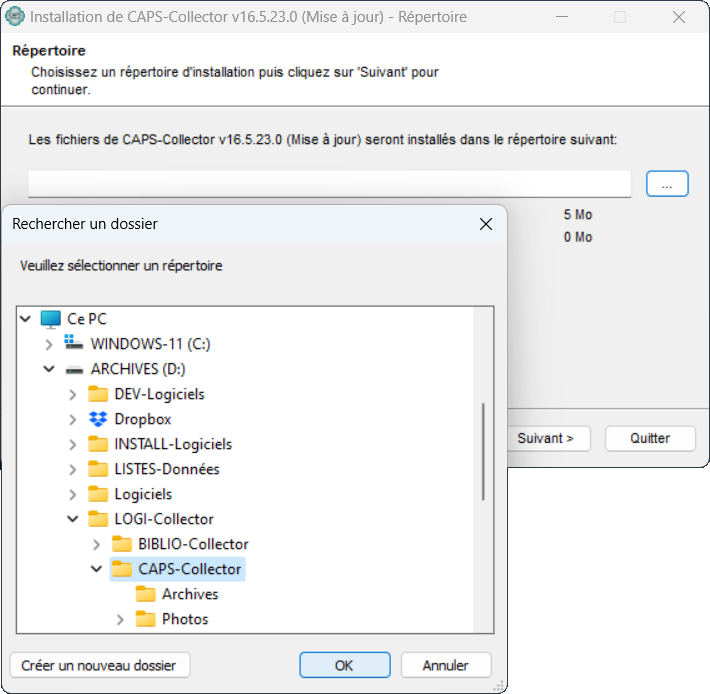Select the INSTALL-Logiciels folder name
Viewport: 710px width, 694px height.
click(x=173, y=444)
